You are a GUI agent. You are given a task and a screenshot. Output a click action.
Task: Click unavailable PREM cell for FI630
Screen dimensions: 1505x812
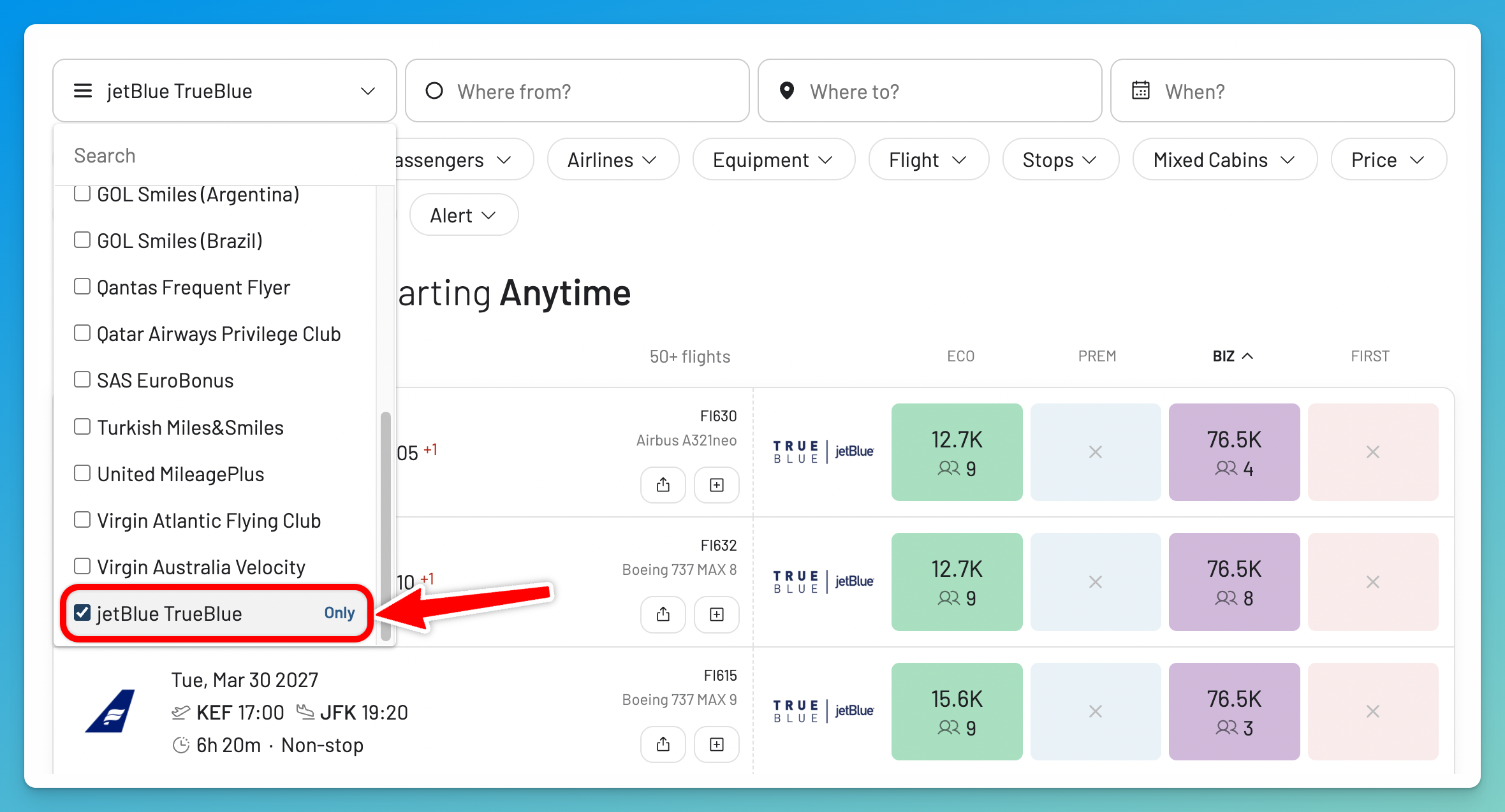point(1096,452)
